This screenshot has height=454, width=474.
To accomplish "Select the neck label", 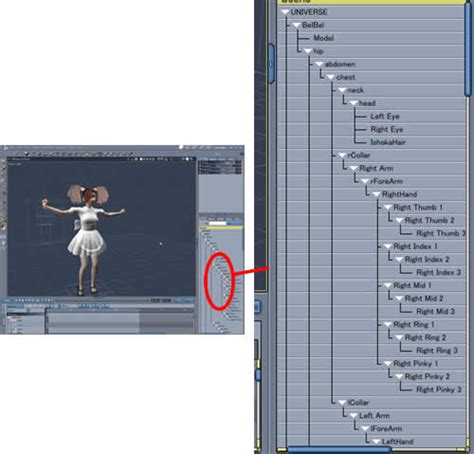I will [x=355, y=90].
